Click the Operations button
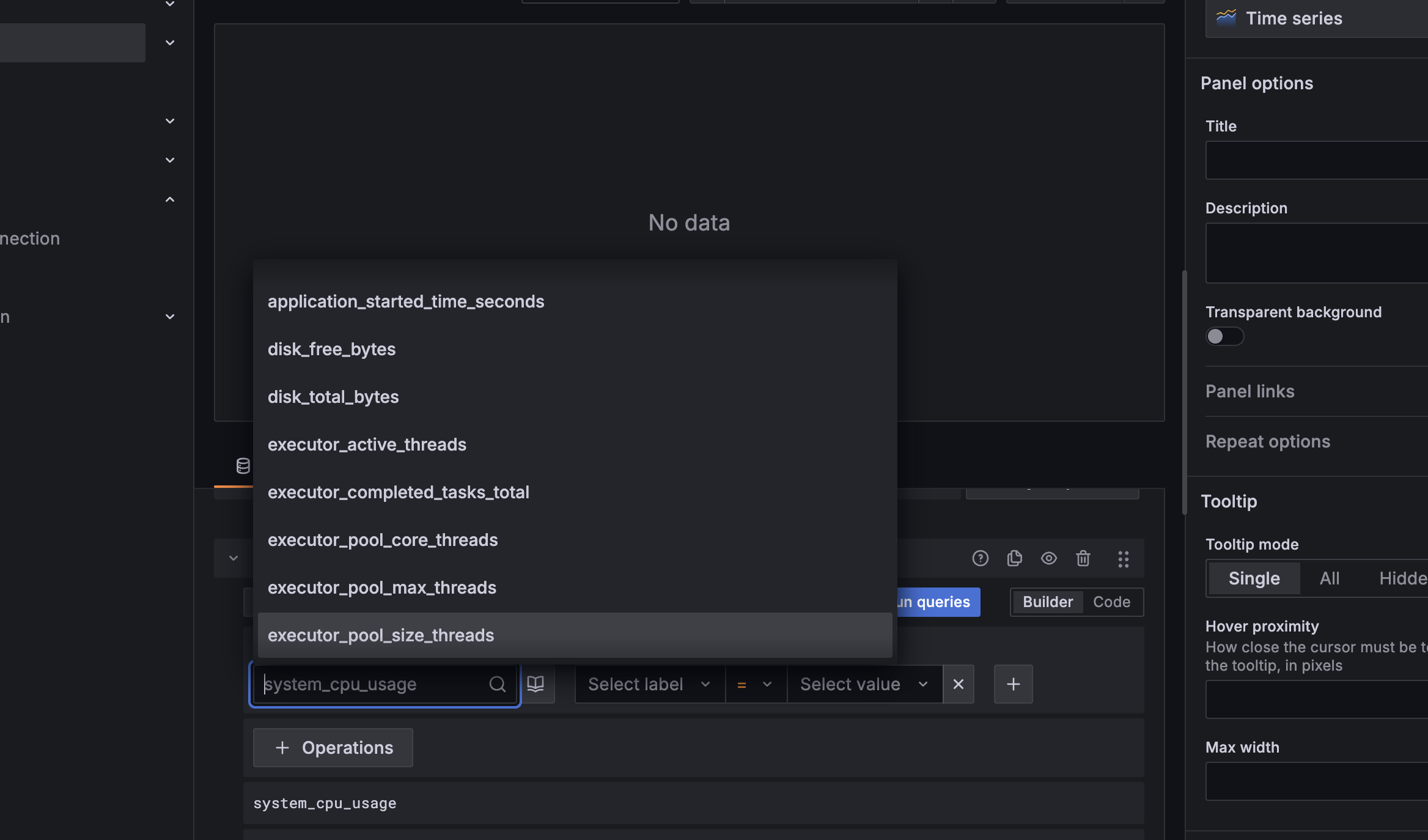 [x=333, y=748]
